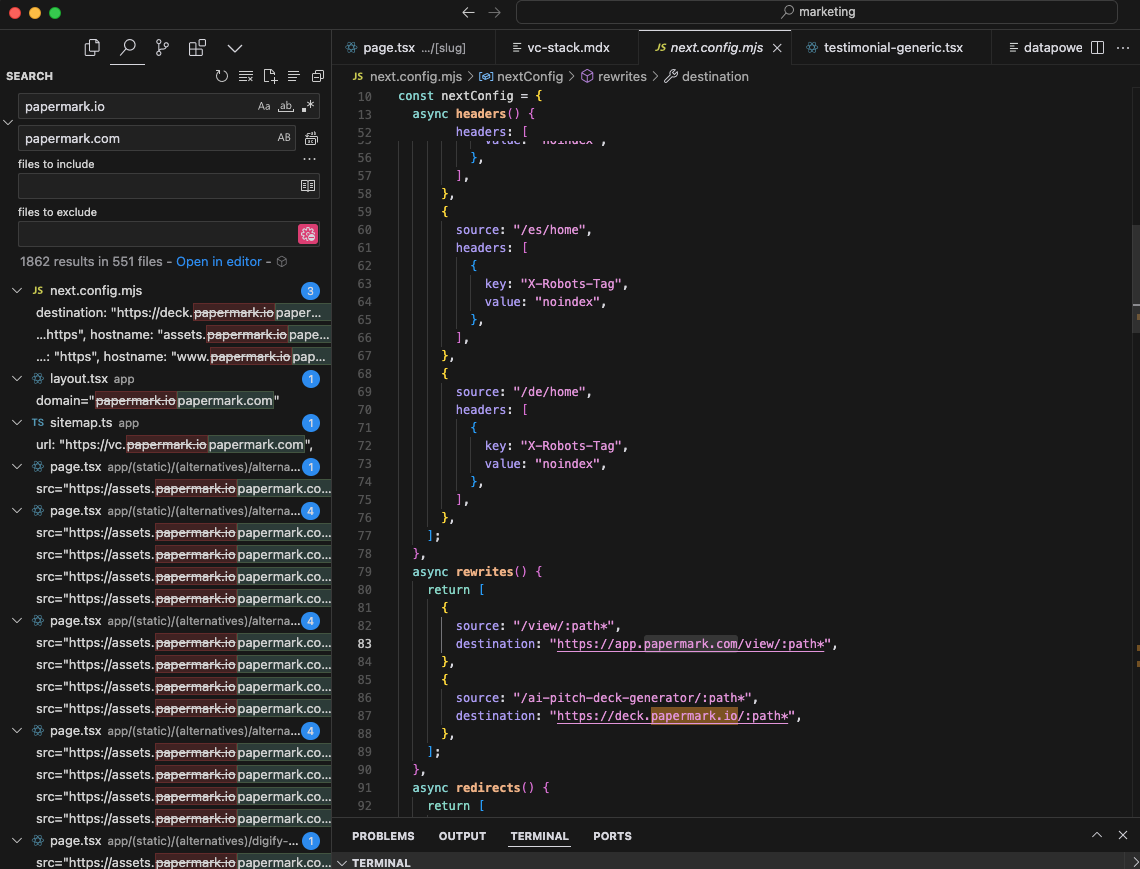The image size is (1140, 869).
Task: Click the sitemap.ts file row
Action: click(x=166, y=423)
